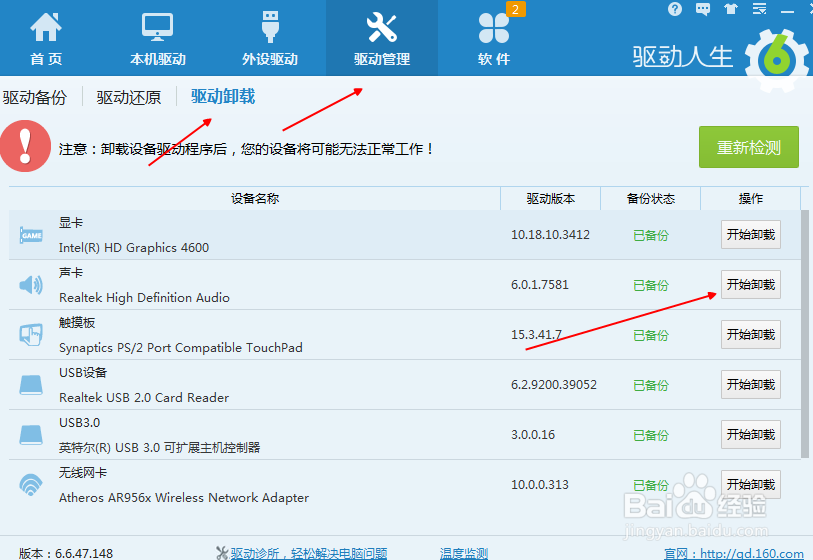
Task: Click the gear logo with number 6
Action: [777, 59]
